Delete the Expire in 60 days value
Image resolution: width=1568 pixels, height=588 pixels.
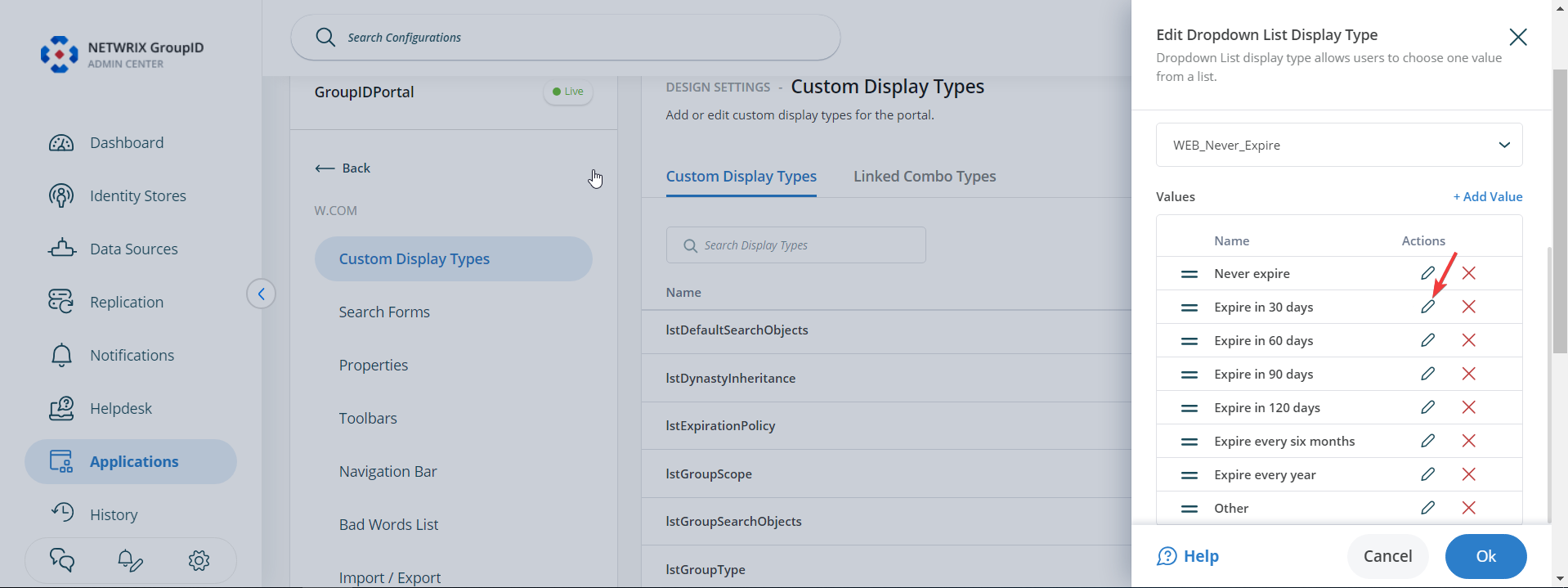pos(1469,340)
